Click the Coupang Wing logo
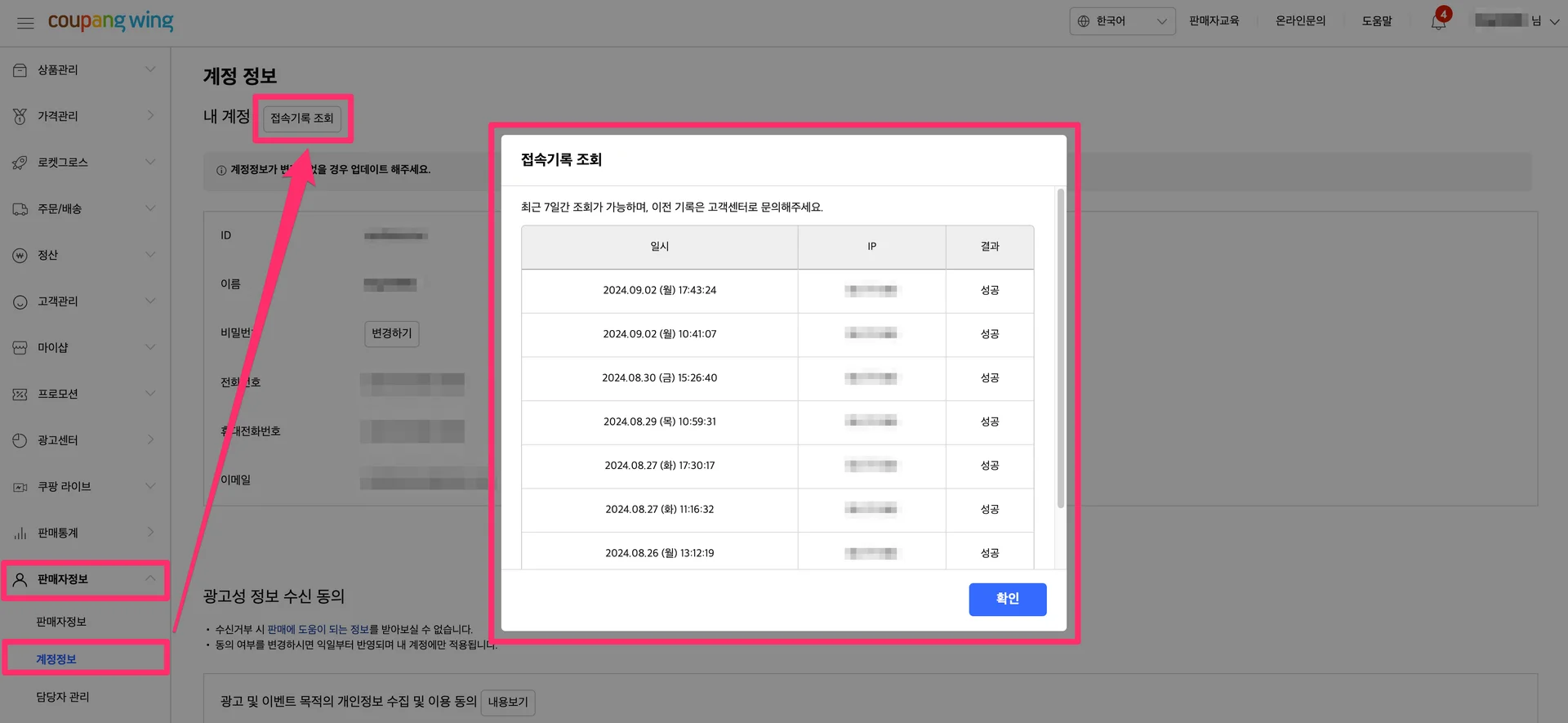 coord(110,21)
